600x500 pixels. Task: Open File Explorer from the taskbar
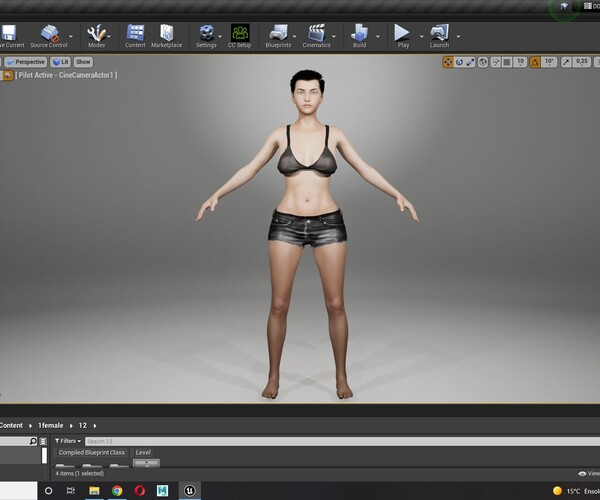click(94, 491)
